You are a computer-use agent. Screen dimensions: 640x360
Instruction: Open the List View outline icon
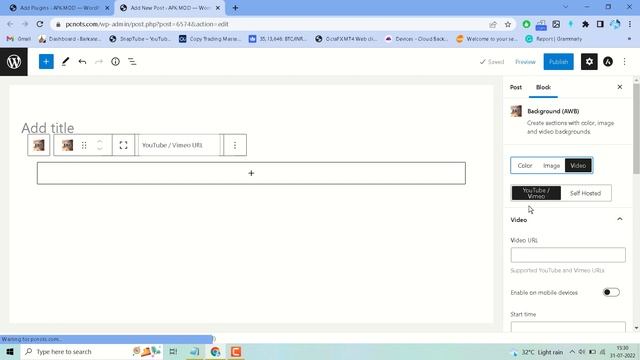pos(132,62)
